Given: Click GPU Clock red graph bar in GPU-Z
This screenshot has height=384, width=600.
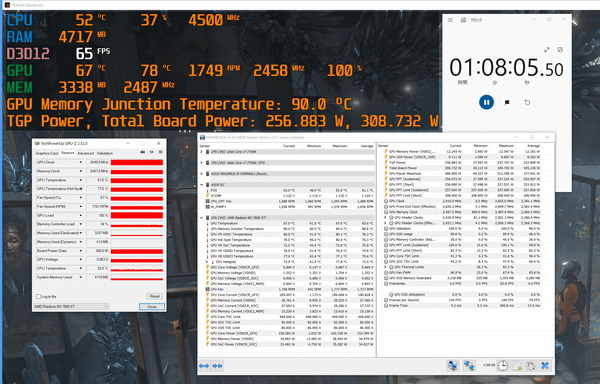Looking at the screenshot, I should pyautogui.click(x=137, y=163).
